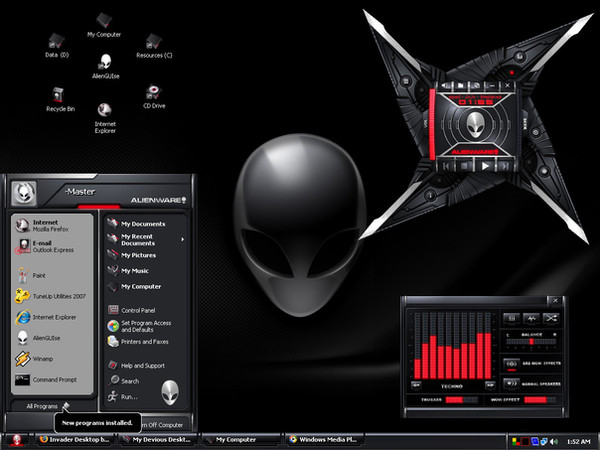Switch to Windows Media Player taskbar button
The width and height of the screenshot is (600, 450).
click(324, 440)
